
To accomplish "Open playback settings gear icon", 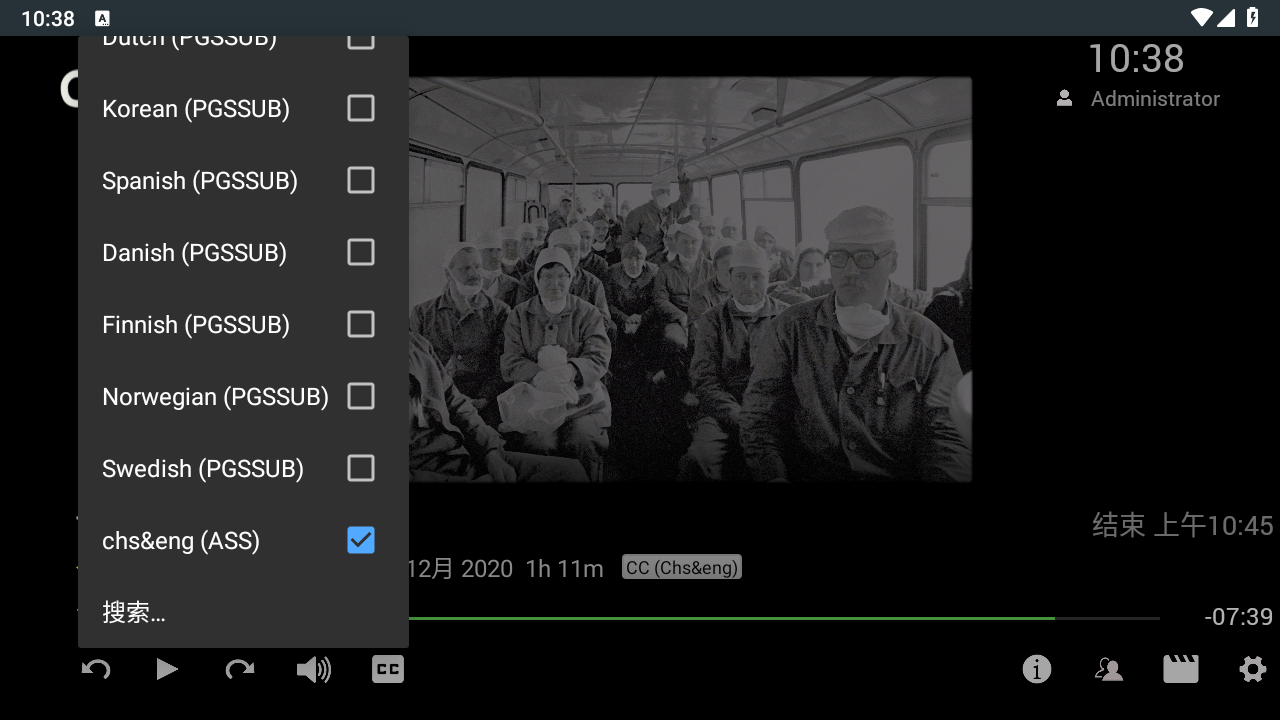I will [x=1253, y=669].
